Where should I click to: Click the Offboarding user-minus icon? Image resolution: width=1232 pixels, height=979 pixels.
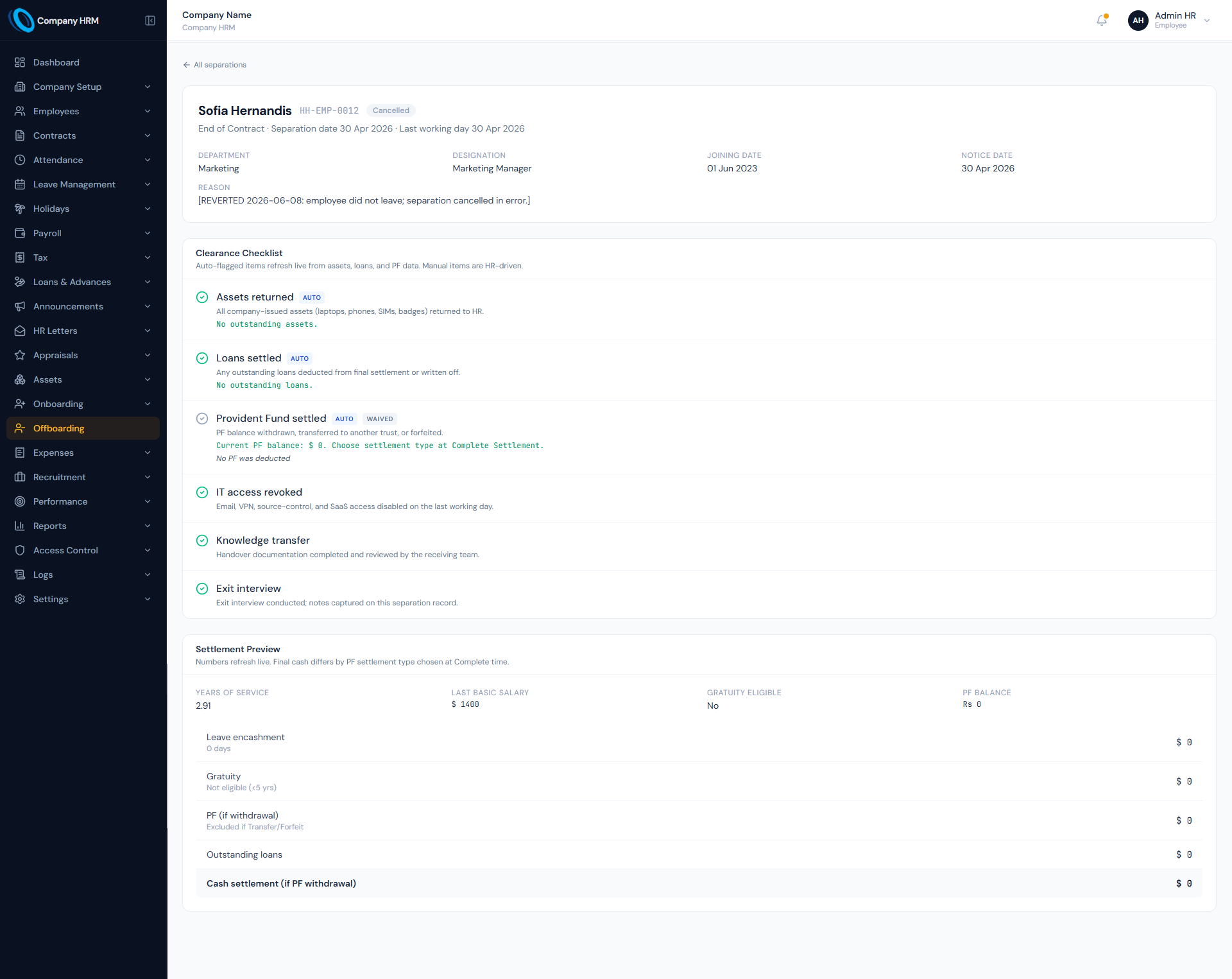pos(20,428)
